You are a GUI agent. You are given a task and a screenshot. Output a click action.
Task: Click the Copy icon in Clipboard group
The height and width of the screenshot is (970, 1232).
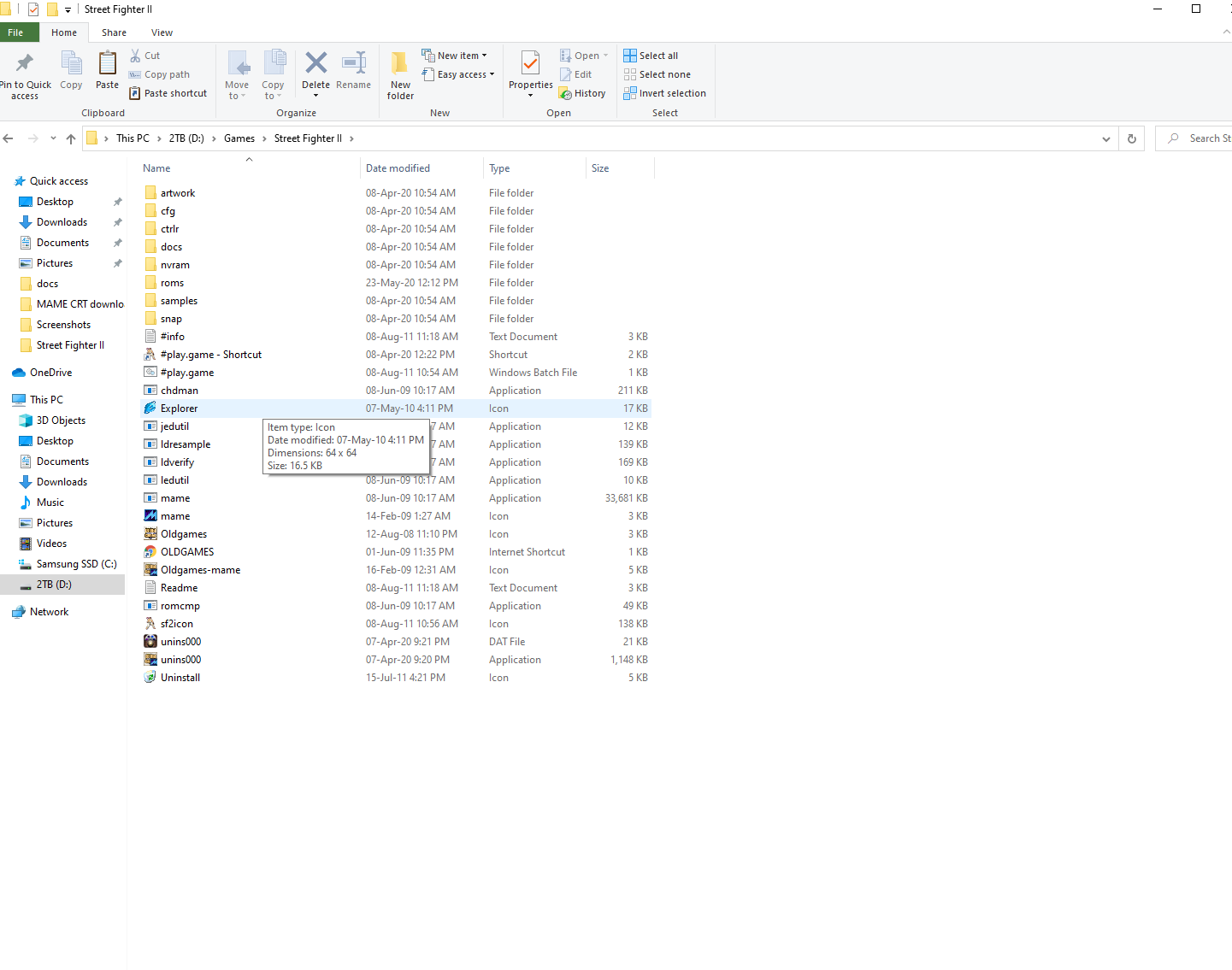(x=71, y=63)
